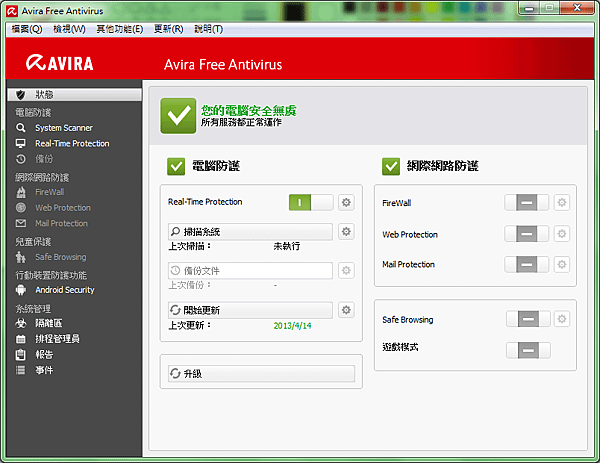Click the Avira logo in the red banner

[x=60, y=63]
